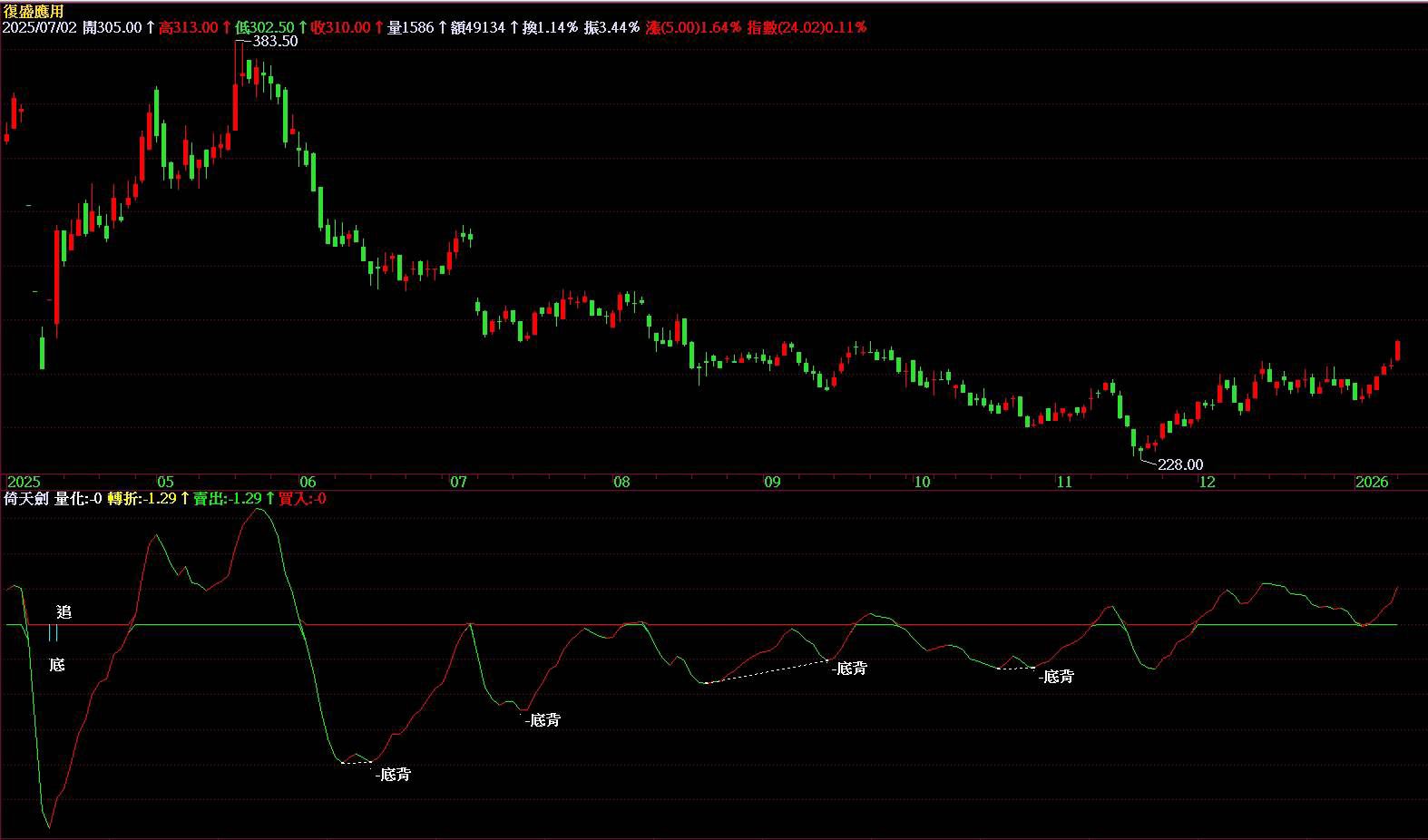This screenshot has height=840, width=1428.
Task: Click the 買入 value in indicator header
Action: coord(302,498)
